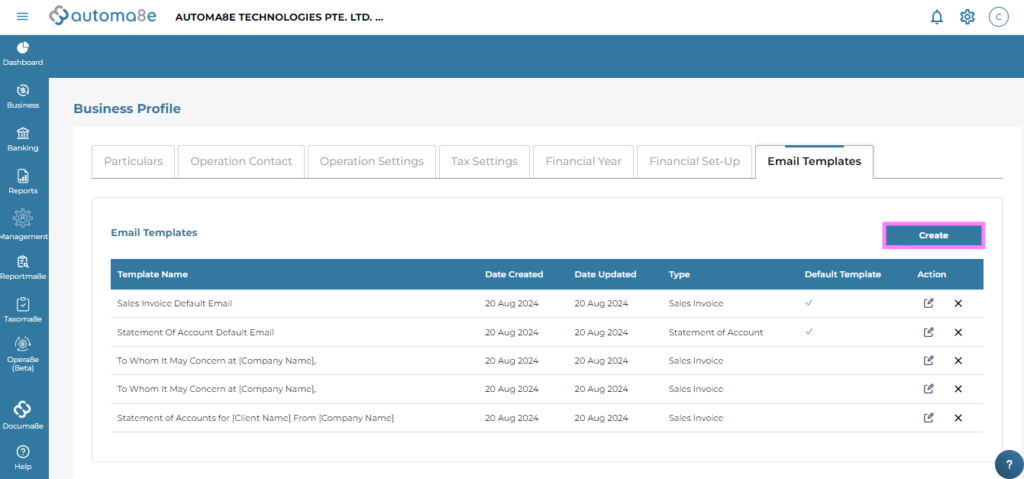Click the Type column header
The height and width of the screenshot is (479, 1024).
(x=679, y=274)
